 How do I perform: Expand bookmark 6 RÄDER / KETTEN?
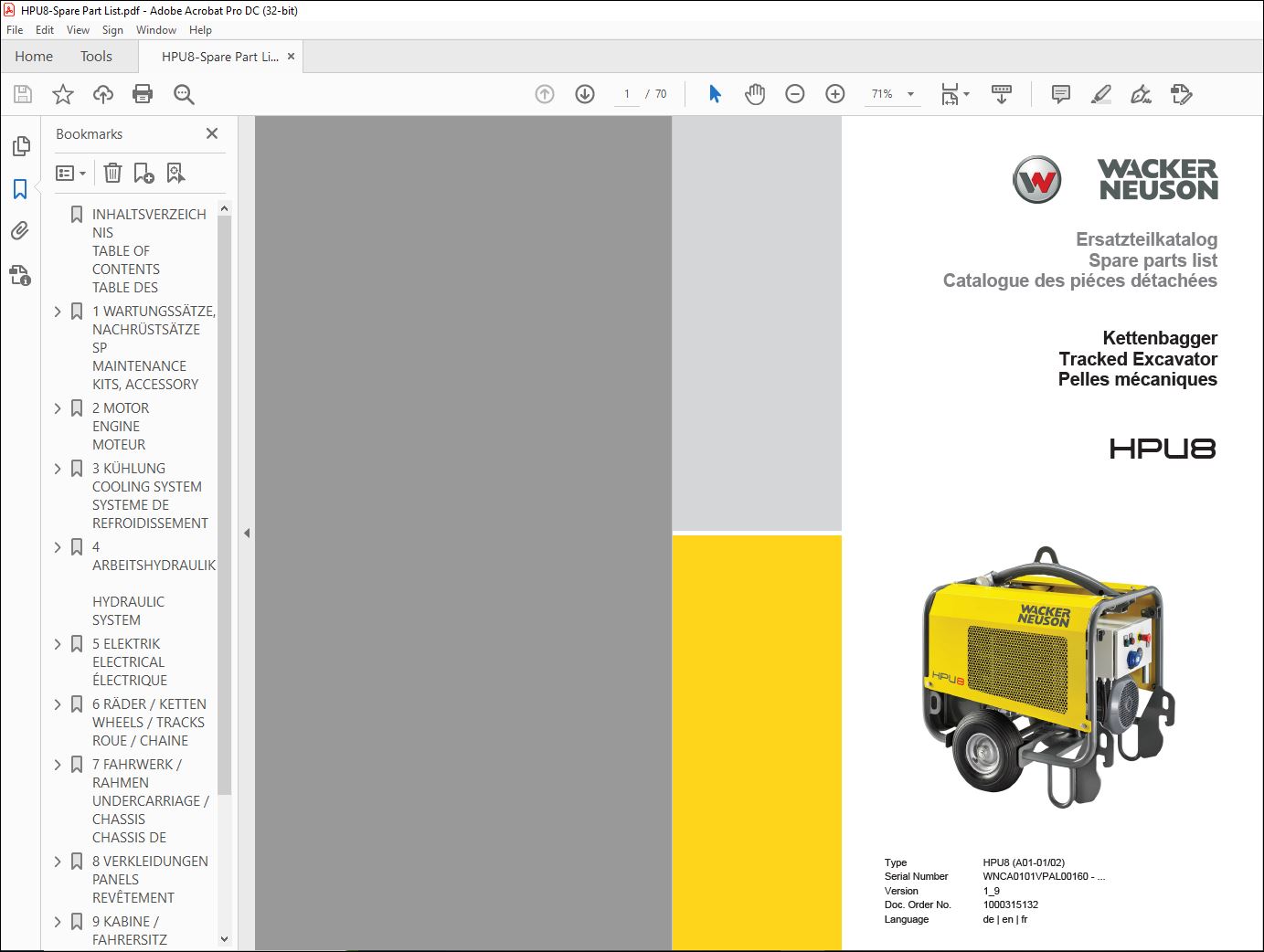click(58, 704)
